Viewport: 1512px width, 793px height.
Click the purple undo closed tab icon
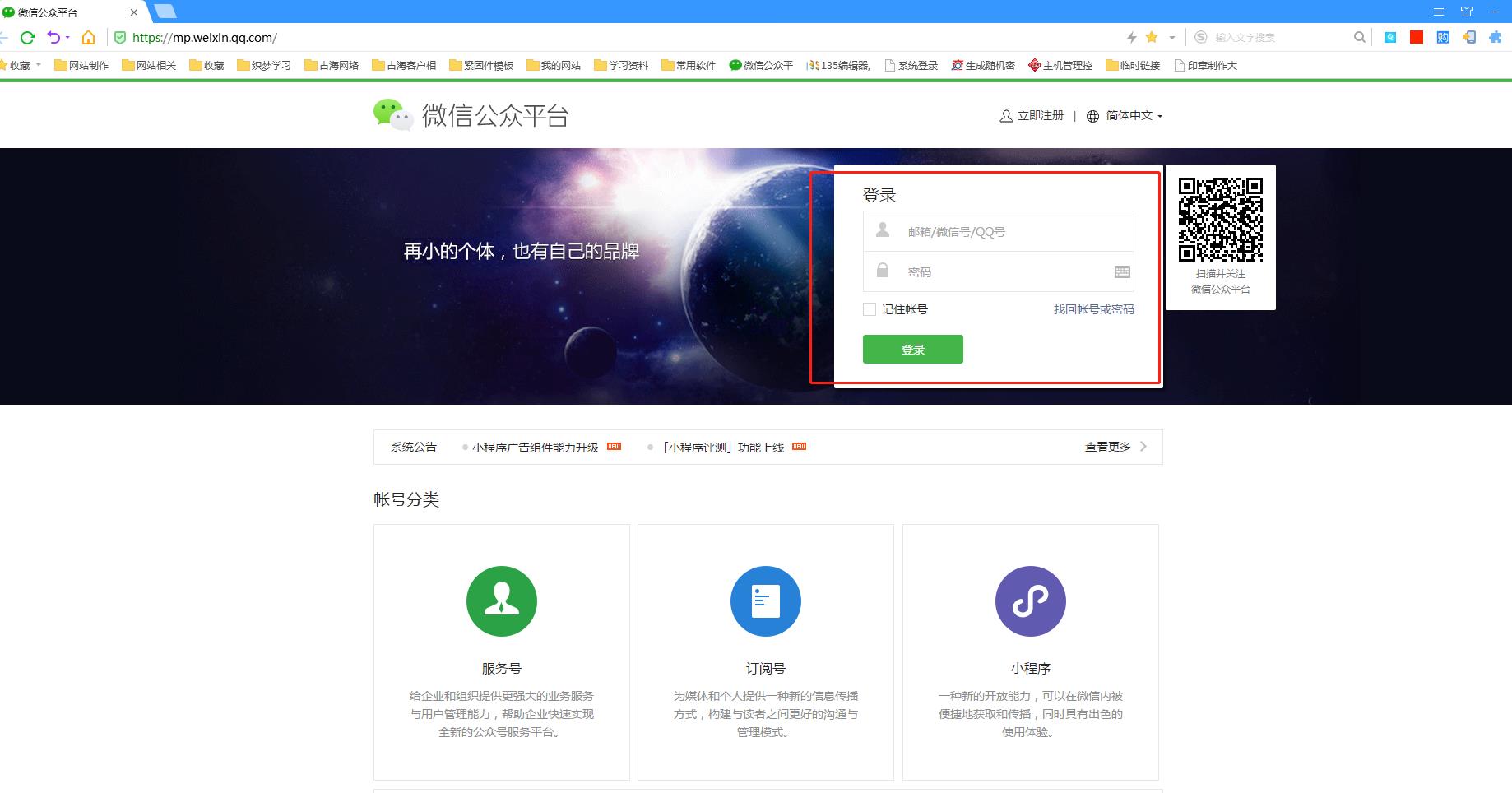pos(53,37)
